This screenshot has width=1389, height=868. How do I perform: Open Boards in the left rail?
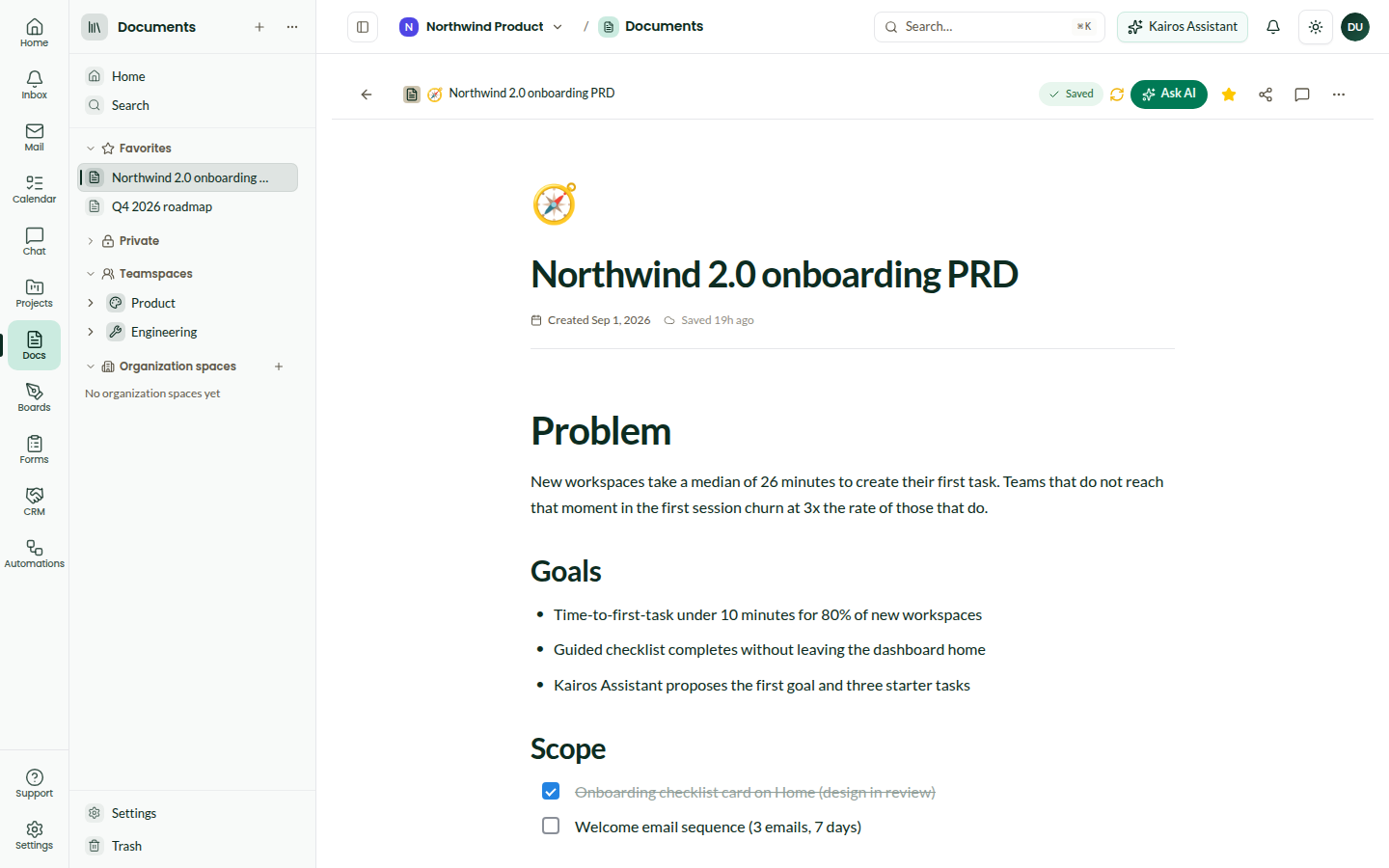pos(35,397)
